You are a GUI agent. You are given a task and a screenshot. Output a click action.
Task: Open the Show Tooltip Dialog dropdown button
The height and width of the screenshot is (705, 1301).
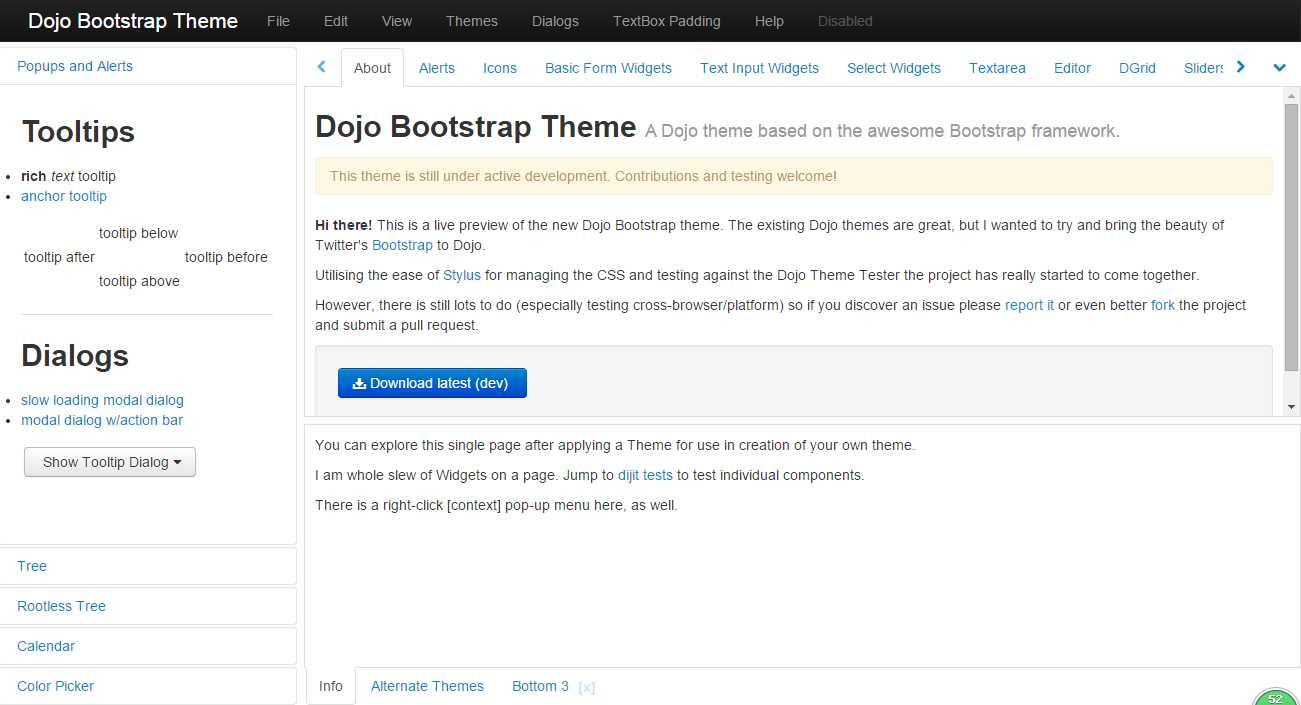click(x=110, y=462)
